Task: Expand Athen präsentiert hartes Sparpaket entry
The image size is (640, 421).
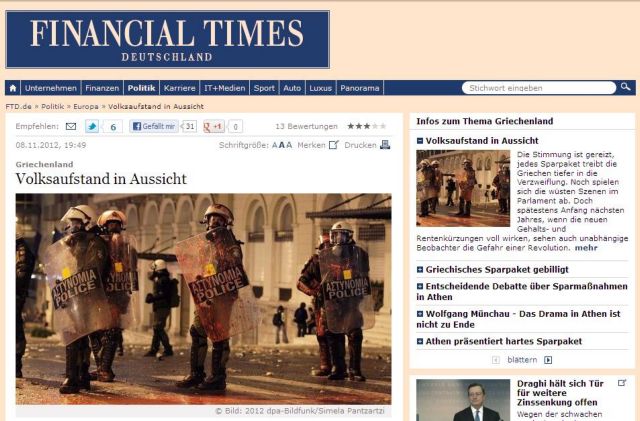Action: [x=420, y=341]
